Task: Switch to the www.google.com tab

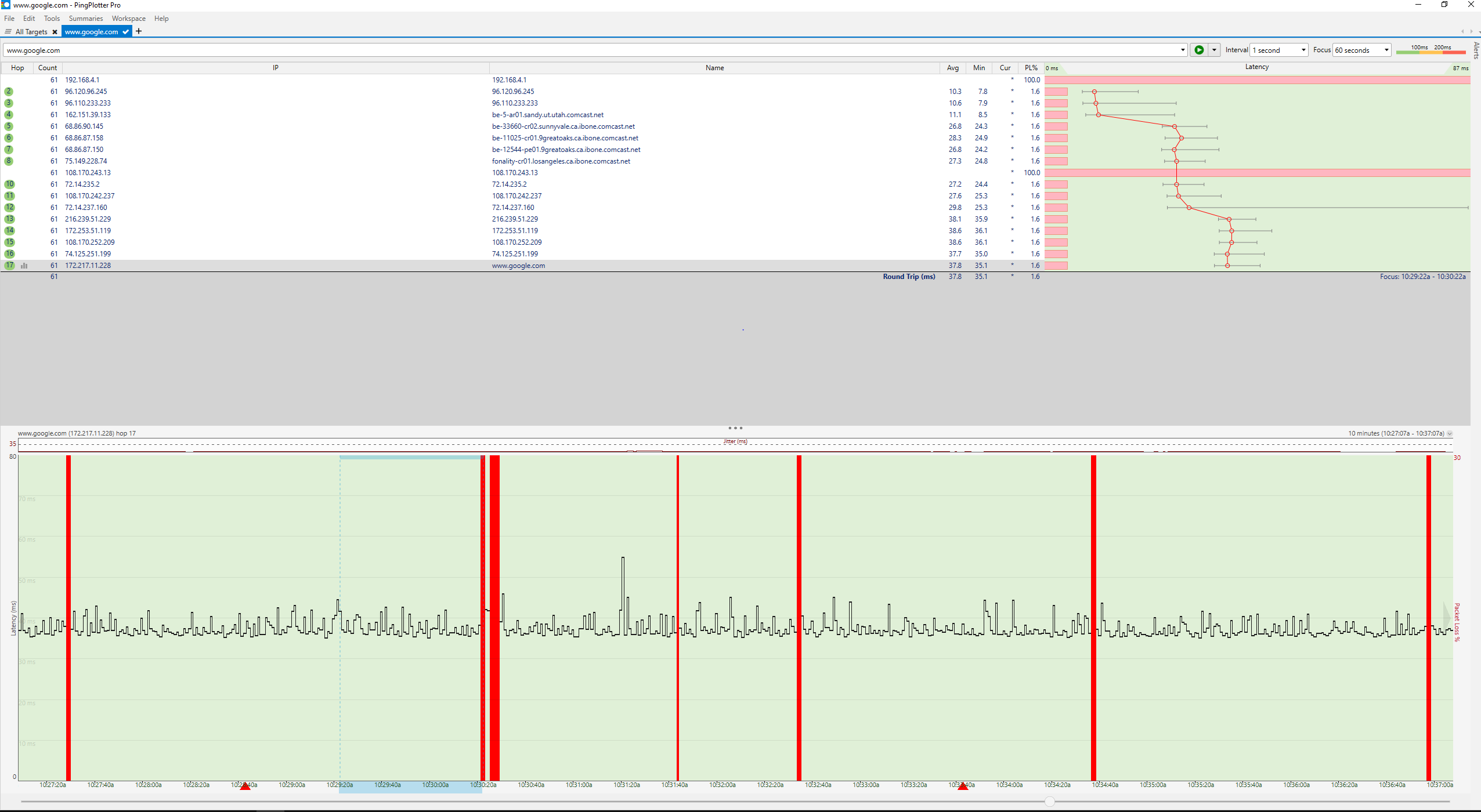Action: [91, 32]
